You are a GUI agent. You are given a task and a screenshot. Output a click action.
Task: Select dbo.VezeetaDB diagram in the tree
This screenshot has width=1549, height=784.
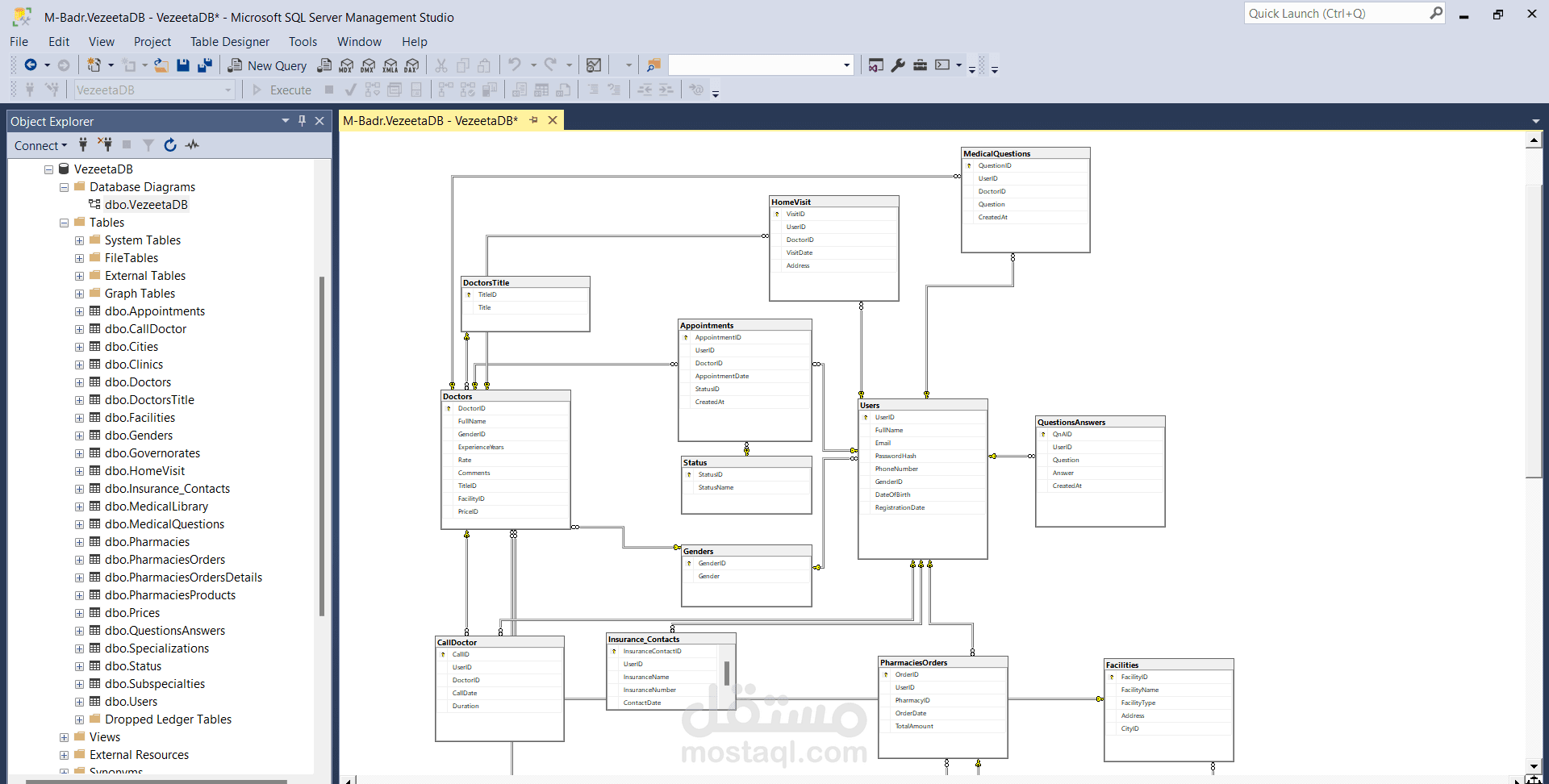click(146, 205)
